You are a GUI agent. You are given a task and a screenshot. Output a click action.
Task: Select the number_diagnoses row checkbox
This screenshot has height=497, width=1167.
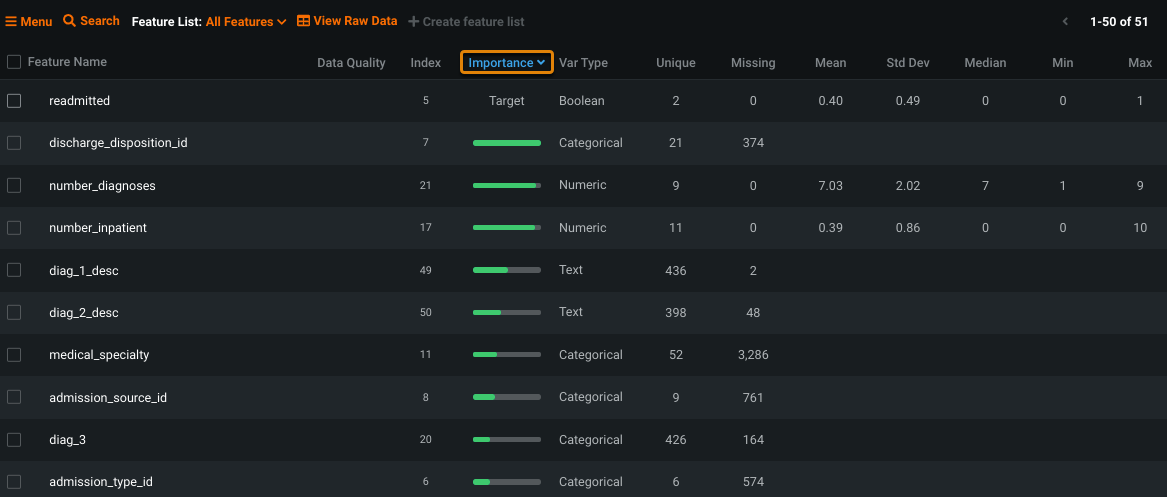14,186
